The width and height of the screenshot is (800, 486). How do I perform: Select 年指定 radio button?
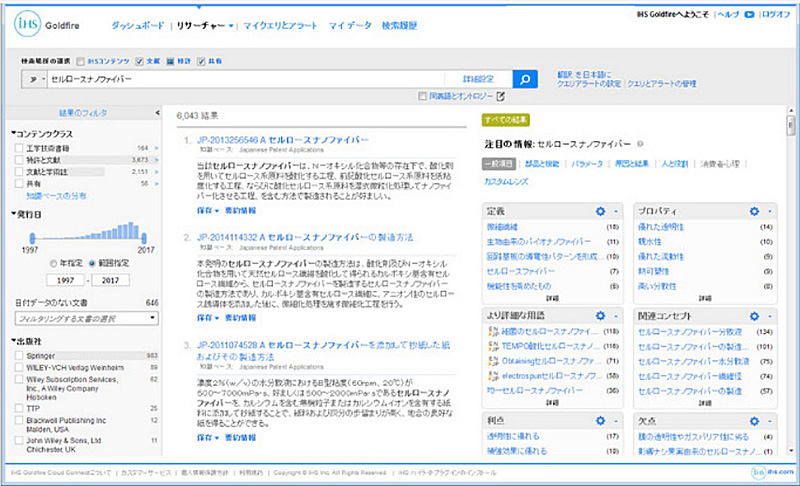(53, 263)
